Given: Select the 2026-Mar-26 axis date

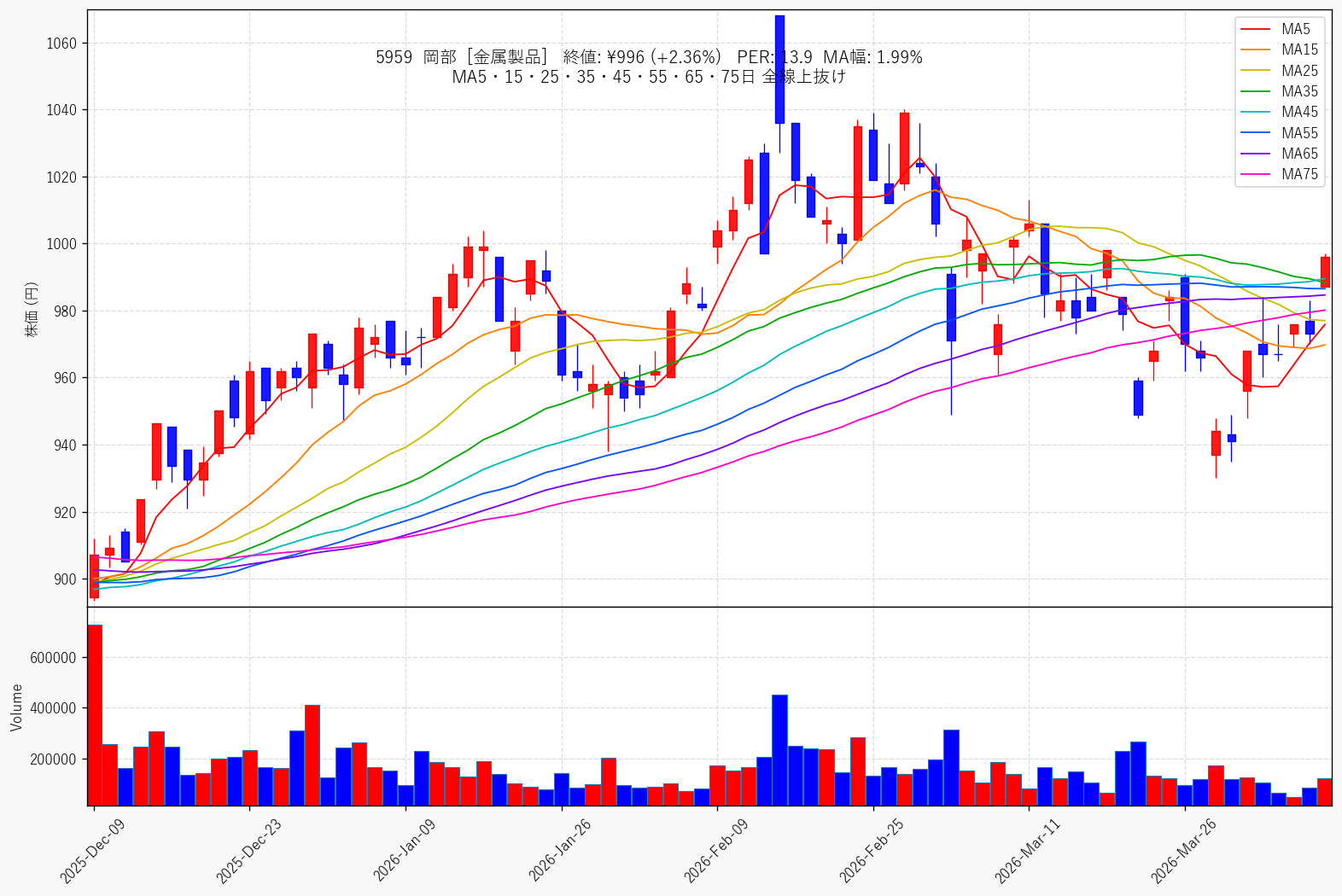Looking at the screenshot, I should coord(1183,851).
